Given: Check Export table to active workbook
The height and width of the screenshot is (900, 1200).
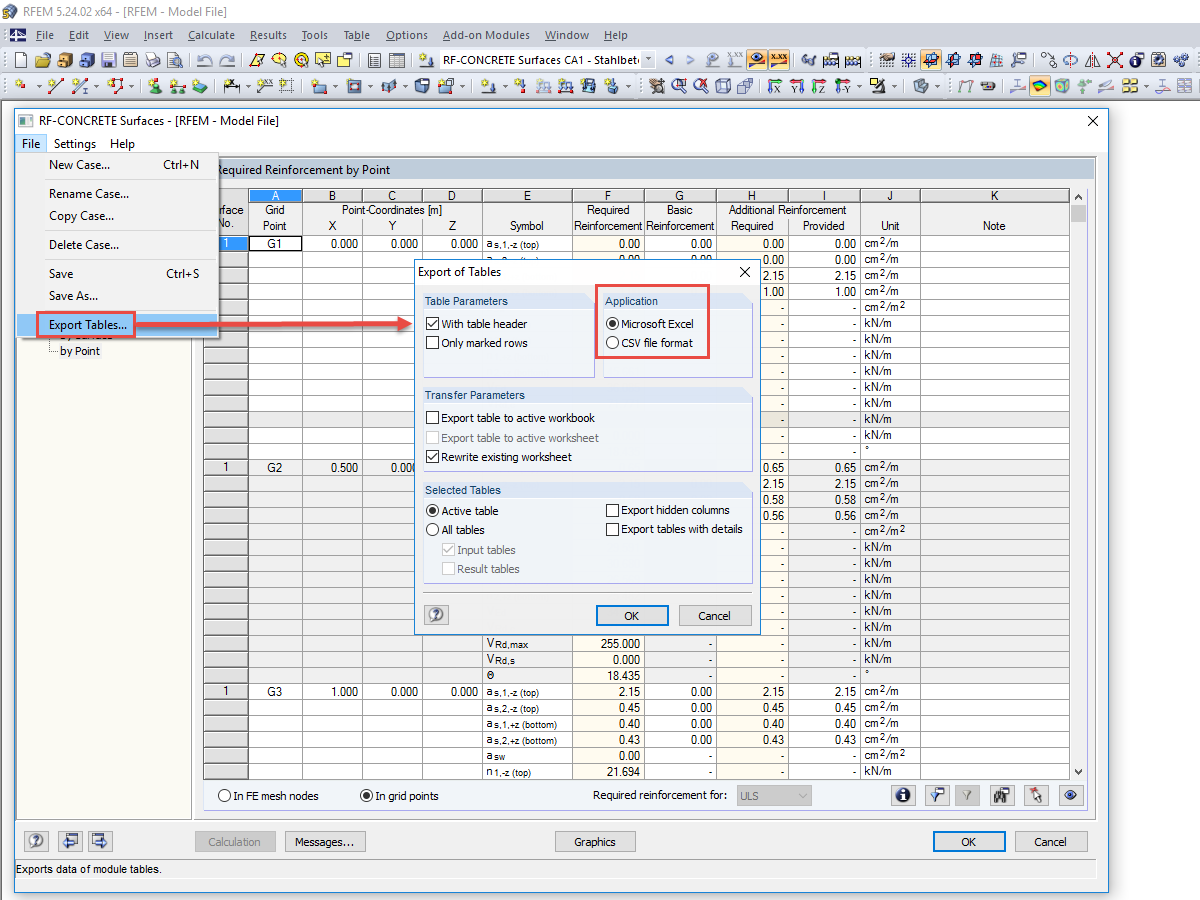Looking at the screenshot, I should click(432, 418).
